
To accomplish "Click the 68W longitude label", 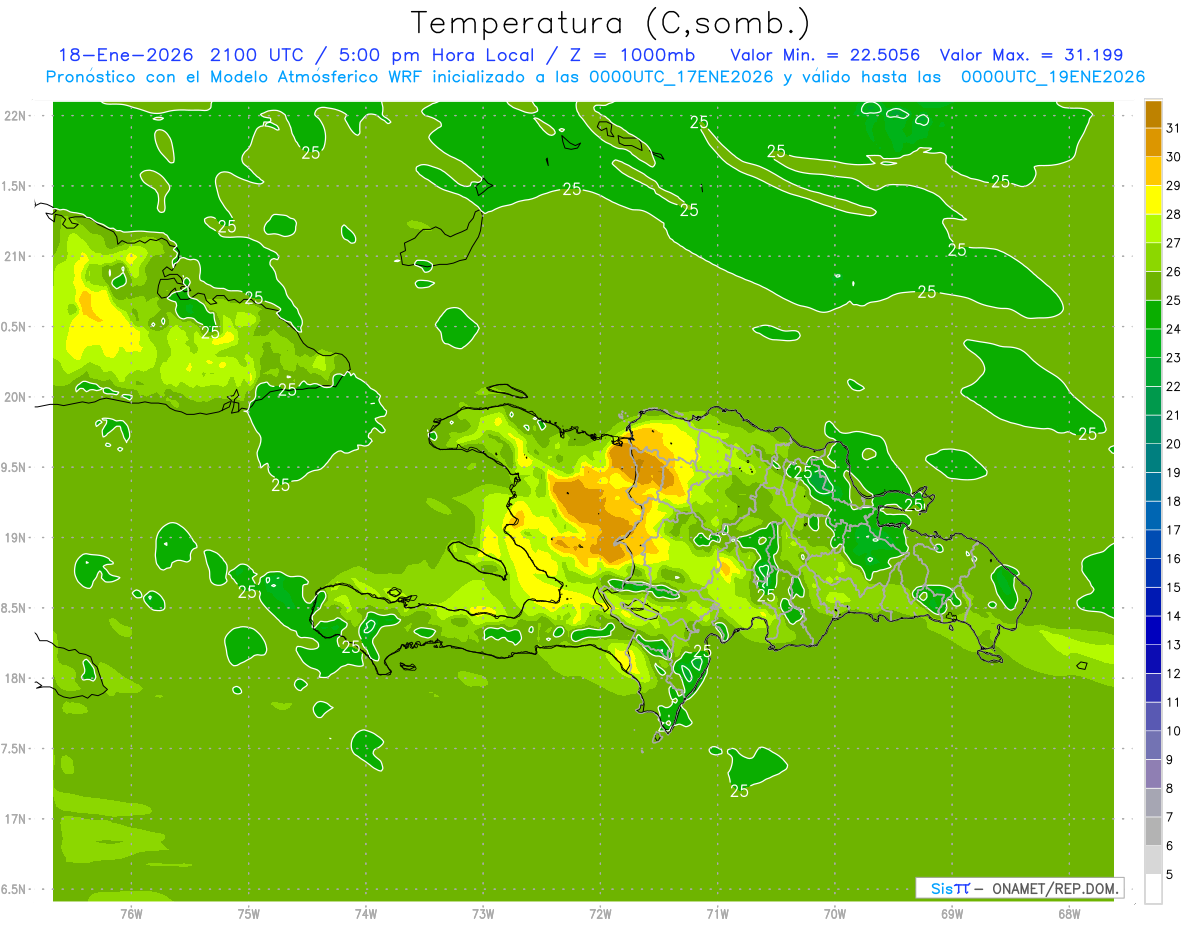I will click(1069, 914).
